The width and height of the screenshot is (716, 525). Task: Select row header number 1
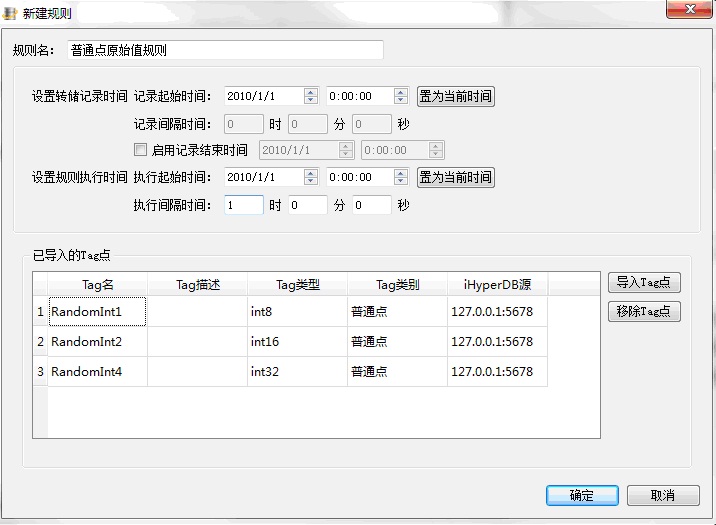40,311
